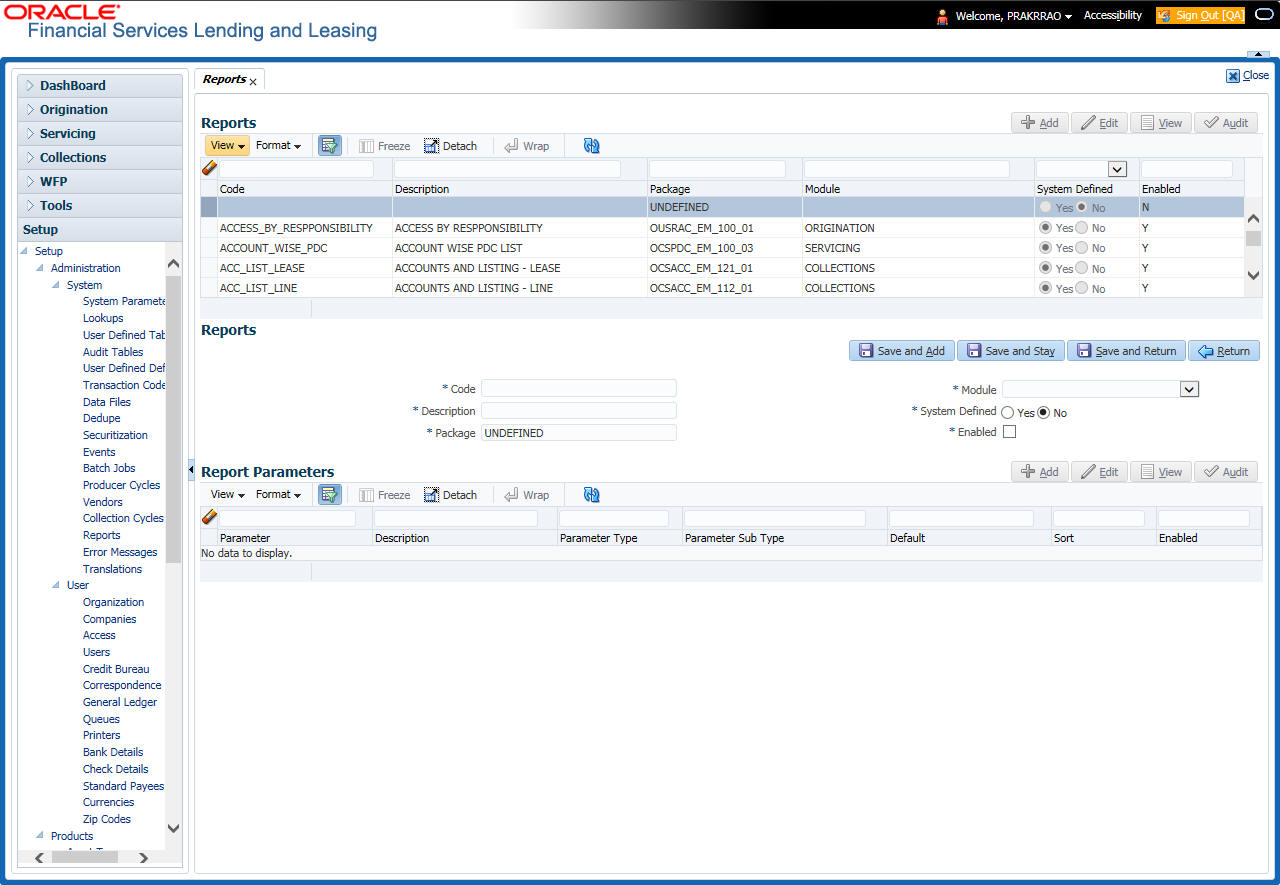This screenshot has height=885, width=1280.
Task: Open Error Messages in the System tree
Action: (120, 552)
